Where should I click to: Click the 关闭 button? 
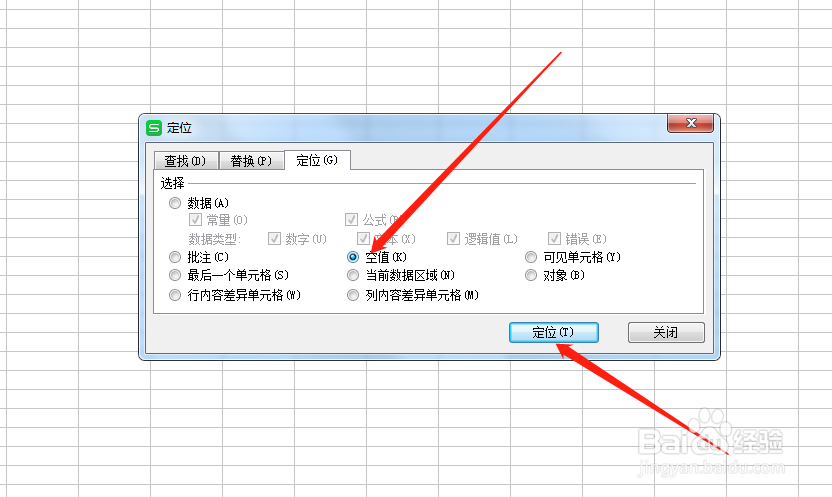coord(666,333)
